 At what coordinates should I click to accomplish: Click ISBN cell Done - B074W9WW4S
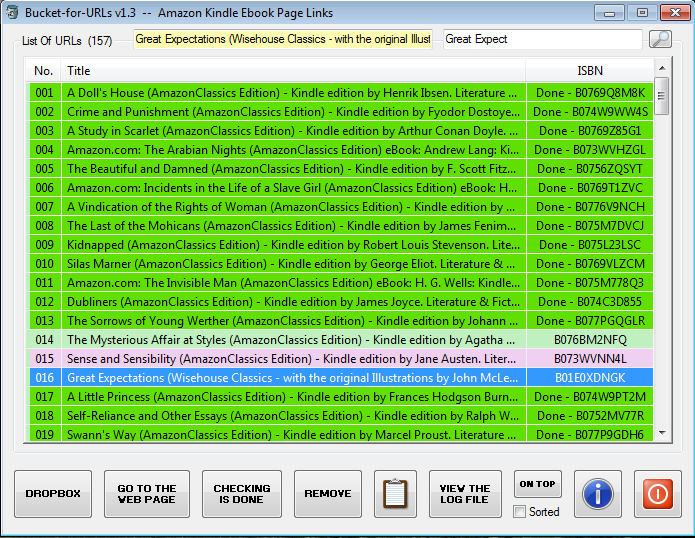[590, 112]
